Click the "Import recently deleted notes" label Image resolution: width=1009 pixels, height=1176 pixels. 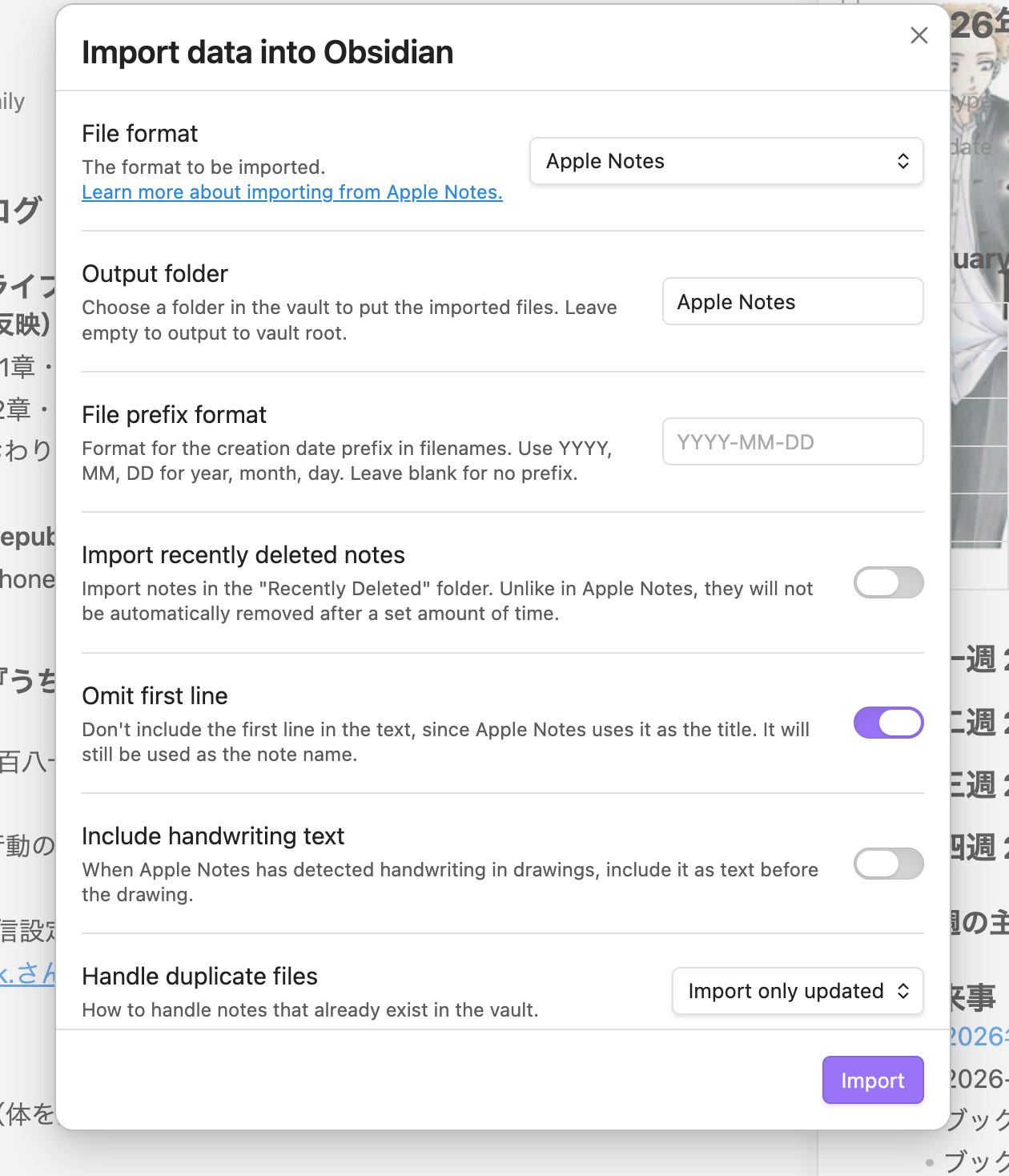pyautogui.click(x=243, y=555)
